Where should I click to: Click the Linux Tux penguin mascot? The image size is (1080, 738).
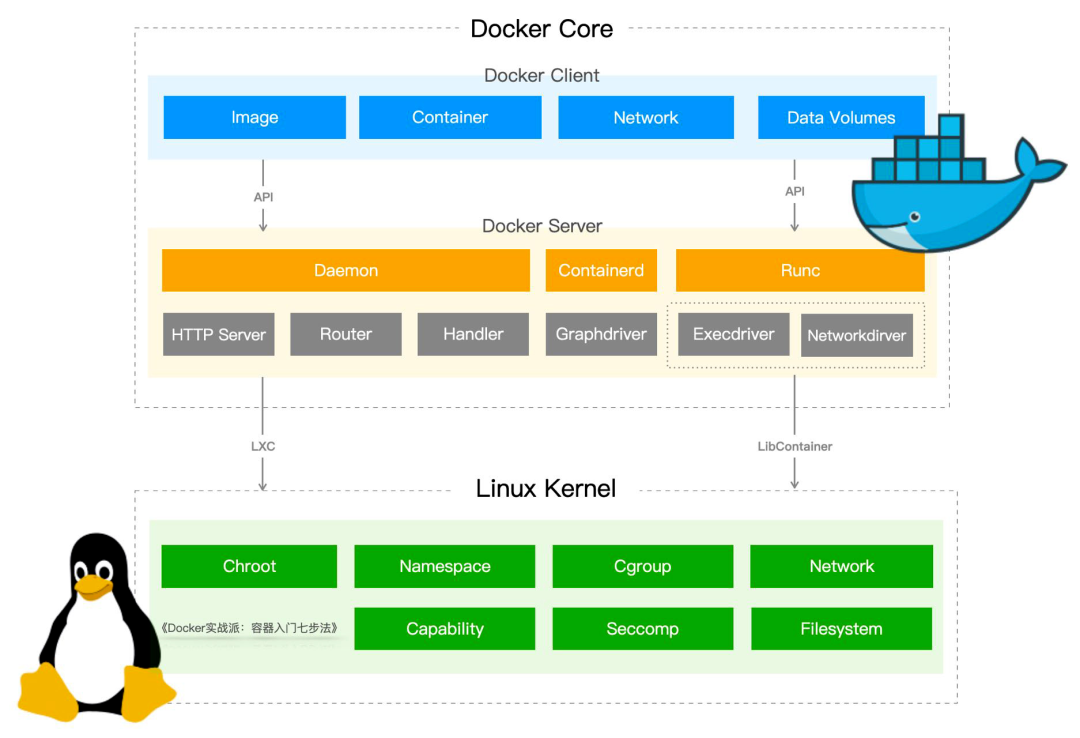[x=96, y=627]
